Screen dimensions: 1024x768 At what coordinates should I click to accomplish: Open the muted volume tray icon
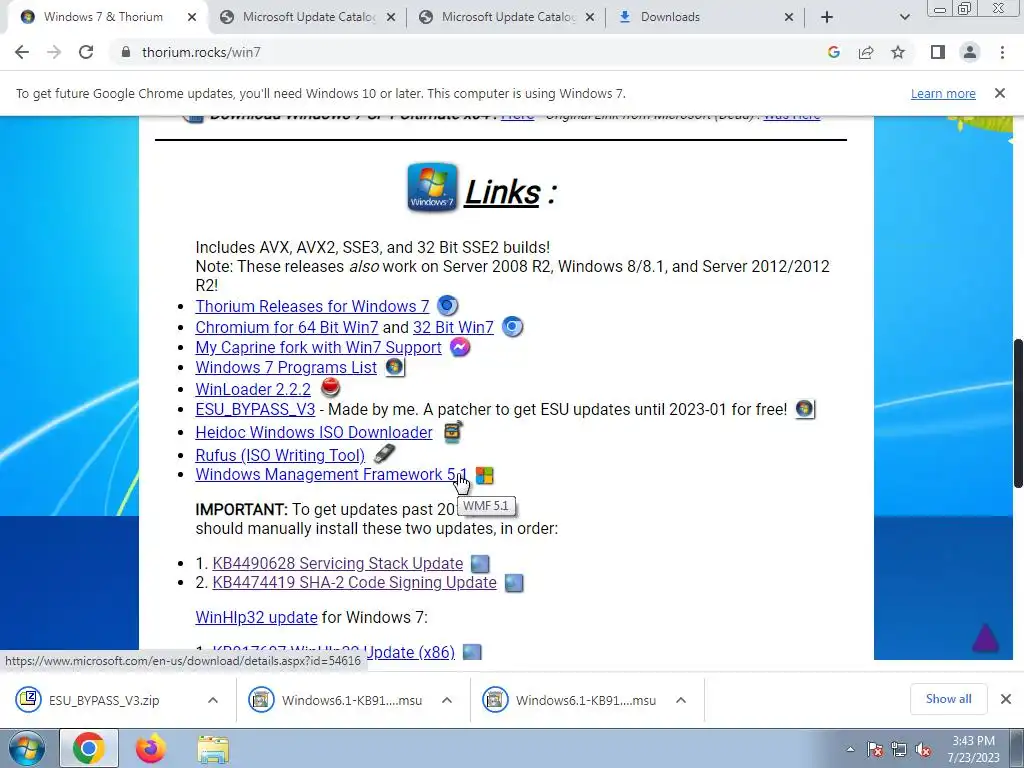tap(923, 749)
